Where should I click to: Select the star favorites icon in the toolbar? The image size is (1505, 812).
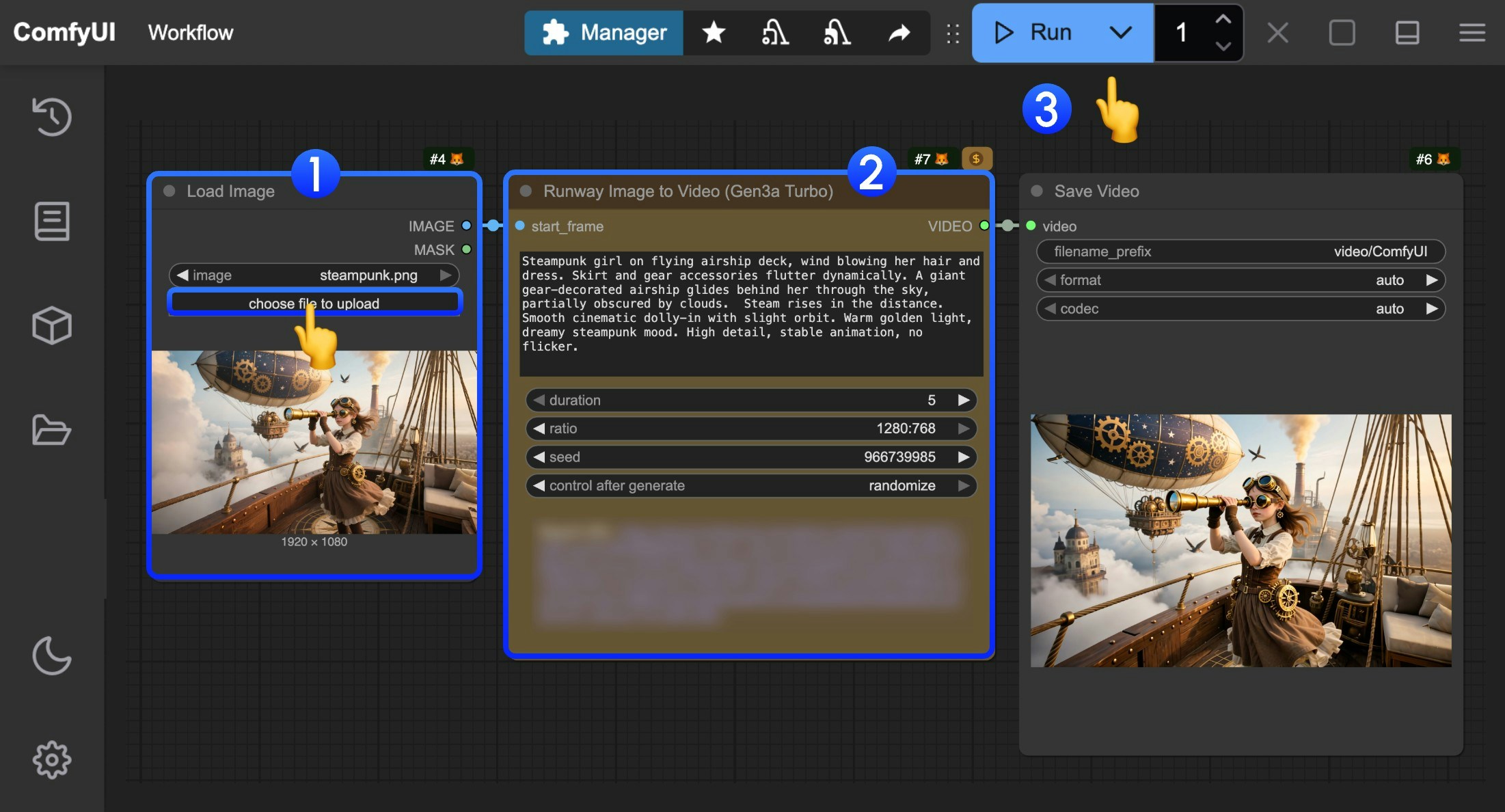click(714, 32)
